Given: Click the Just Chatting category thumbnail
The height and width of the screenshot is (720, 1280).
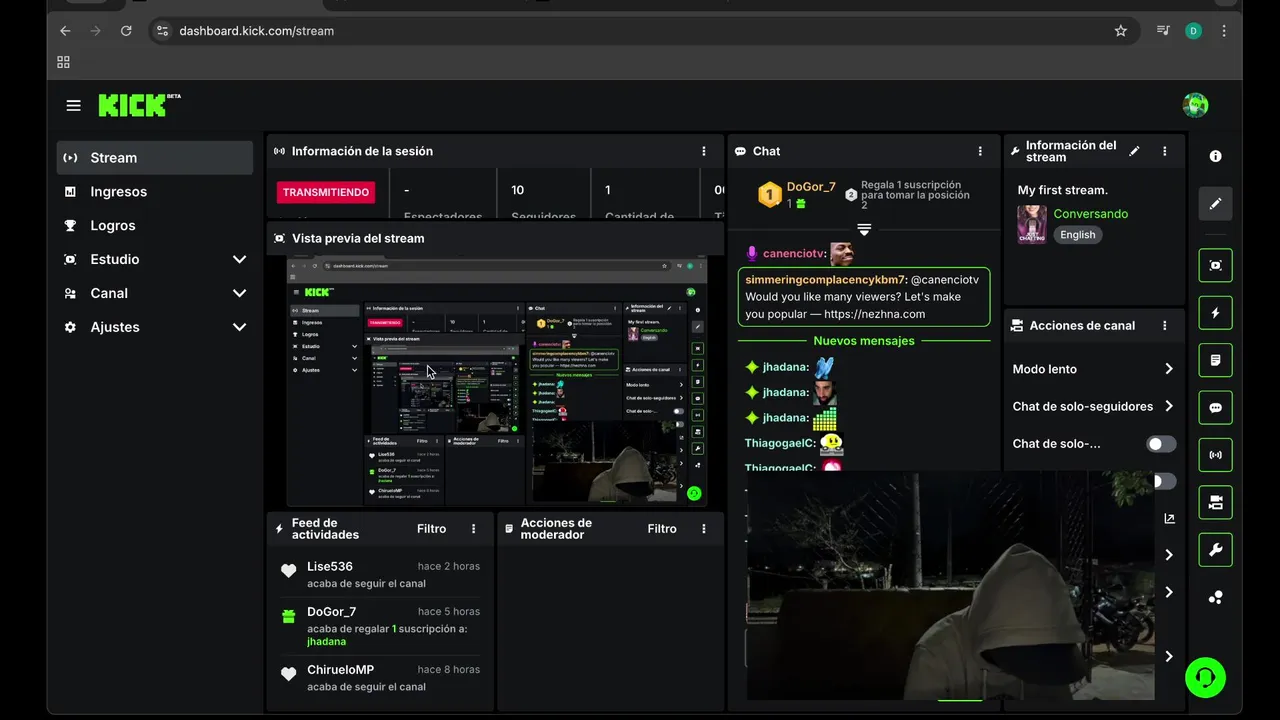Looking at the screenshot, I should point(1032,224).
